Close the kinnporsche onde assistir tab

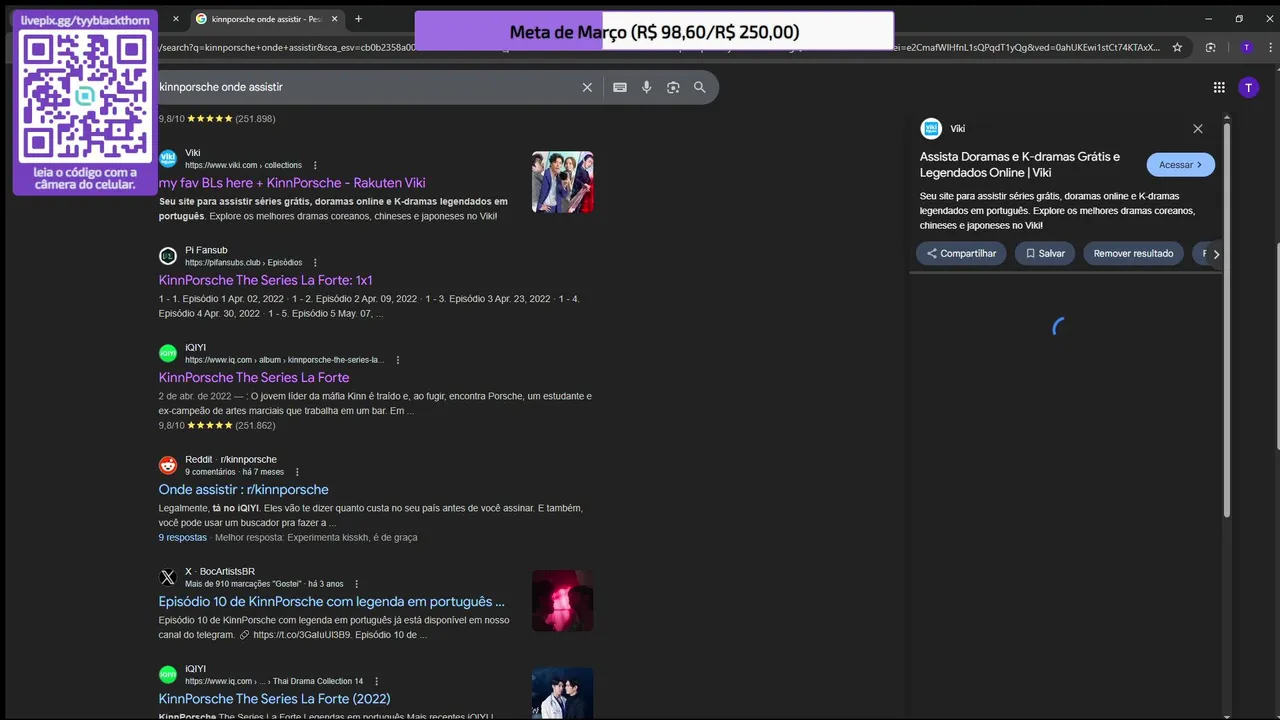point(334,19)
